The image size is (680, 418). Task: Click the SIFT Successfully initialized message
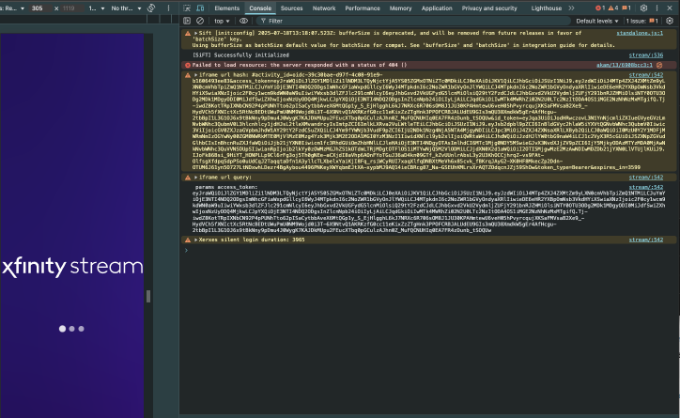pos(241,55)
